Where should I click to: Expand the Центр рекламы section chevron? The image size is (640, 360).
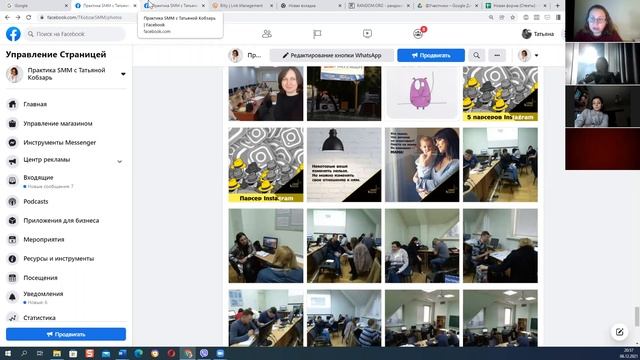[120, 161]
